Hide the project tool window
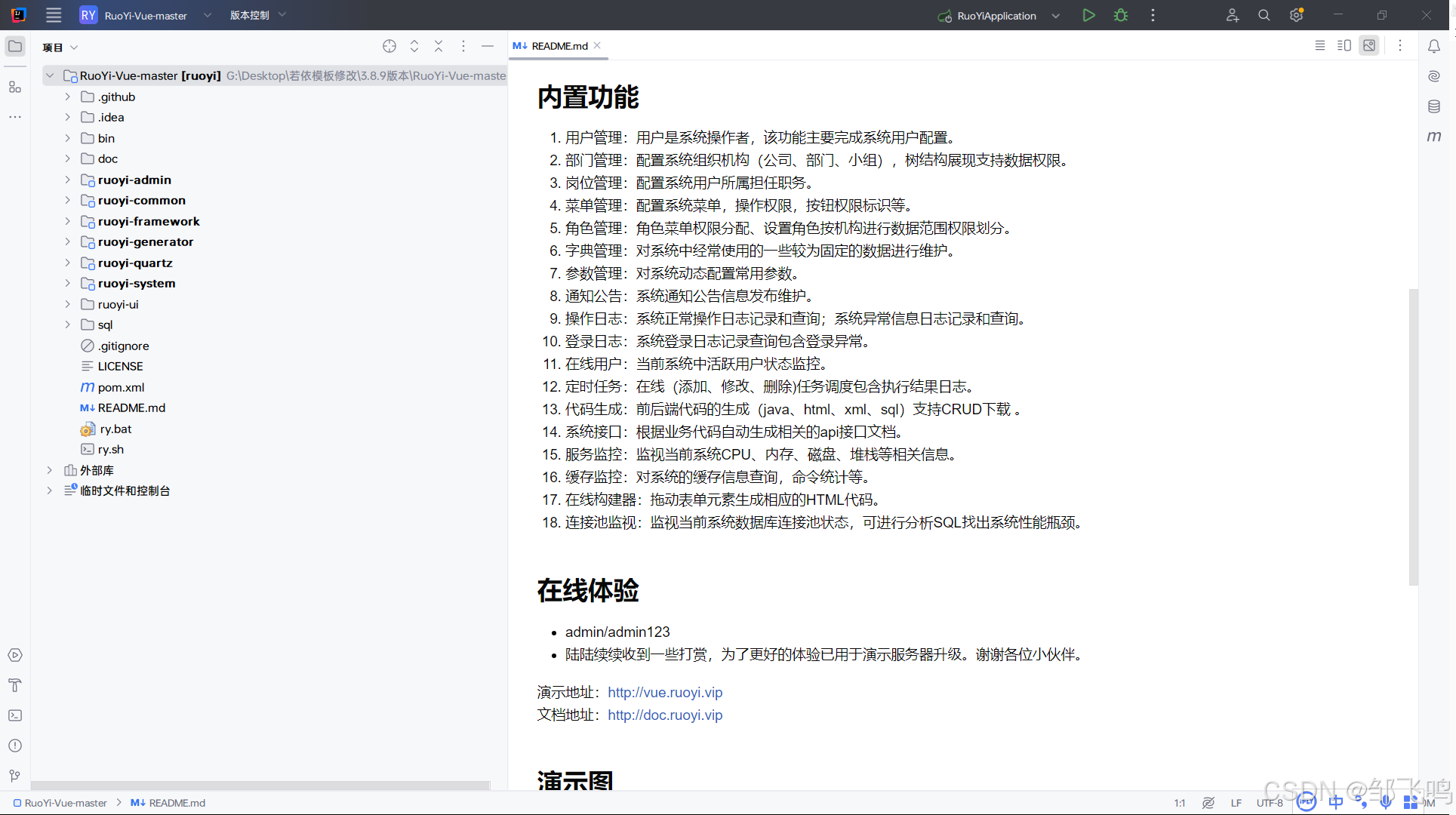 click(488, 46)
